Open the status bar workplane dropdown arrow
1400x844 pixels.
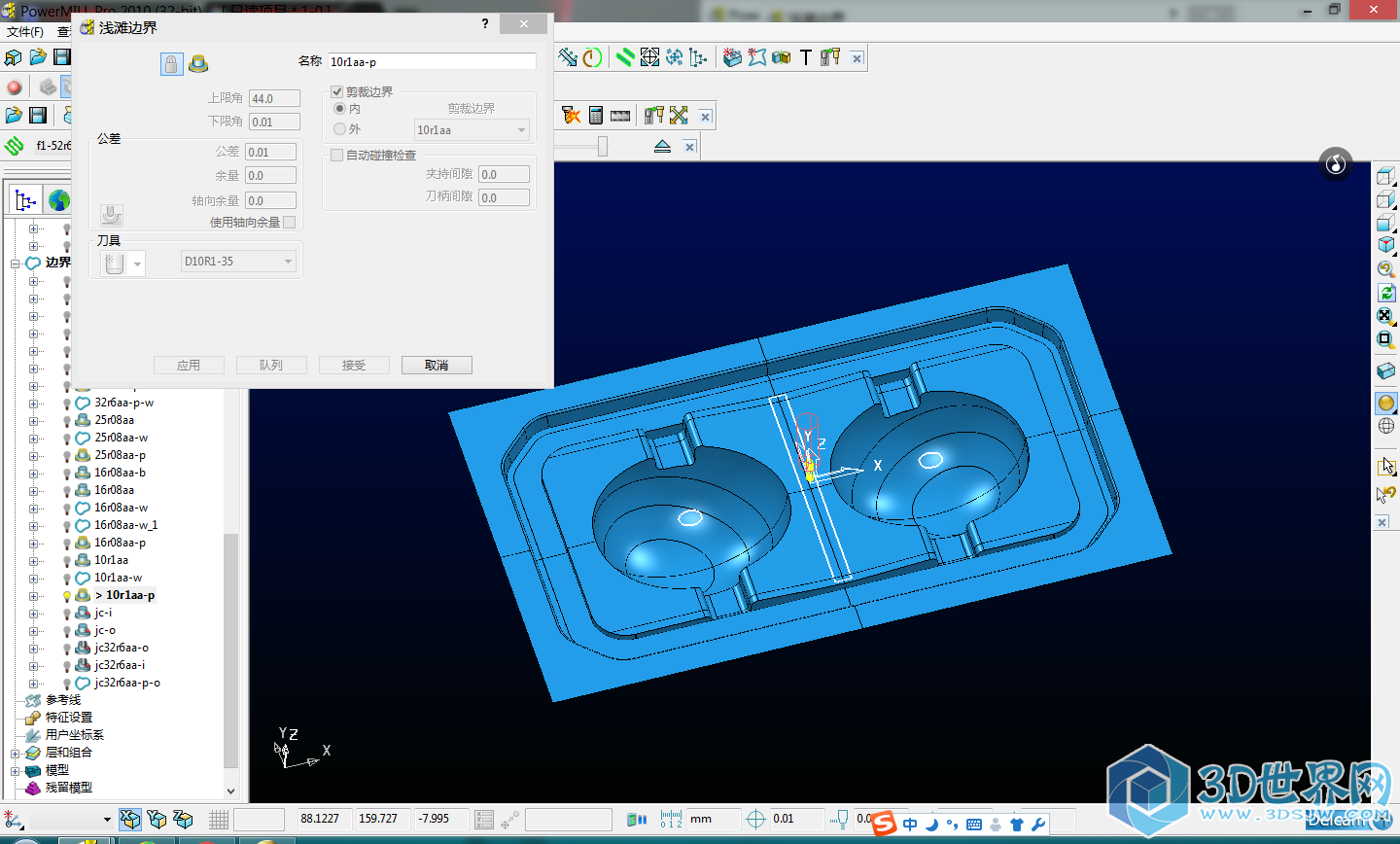[107, 820]
